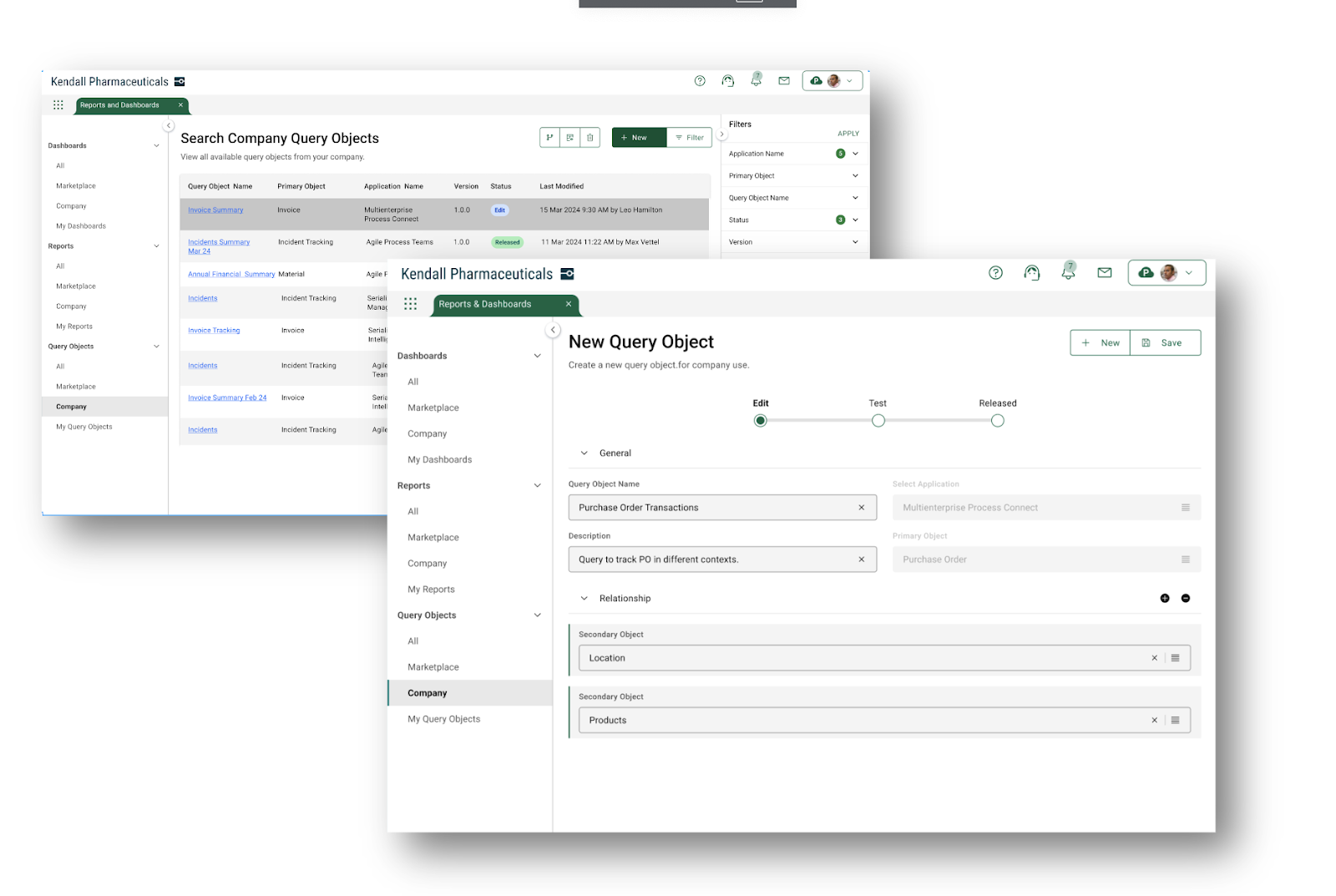Open notifications bell in New Query Object window
Screen dimensions: 1336x896
tap(1068, 271)
